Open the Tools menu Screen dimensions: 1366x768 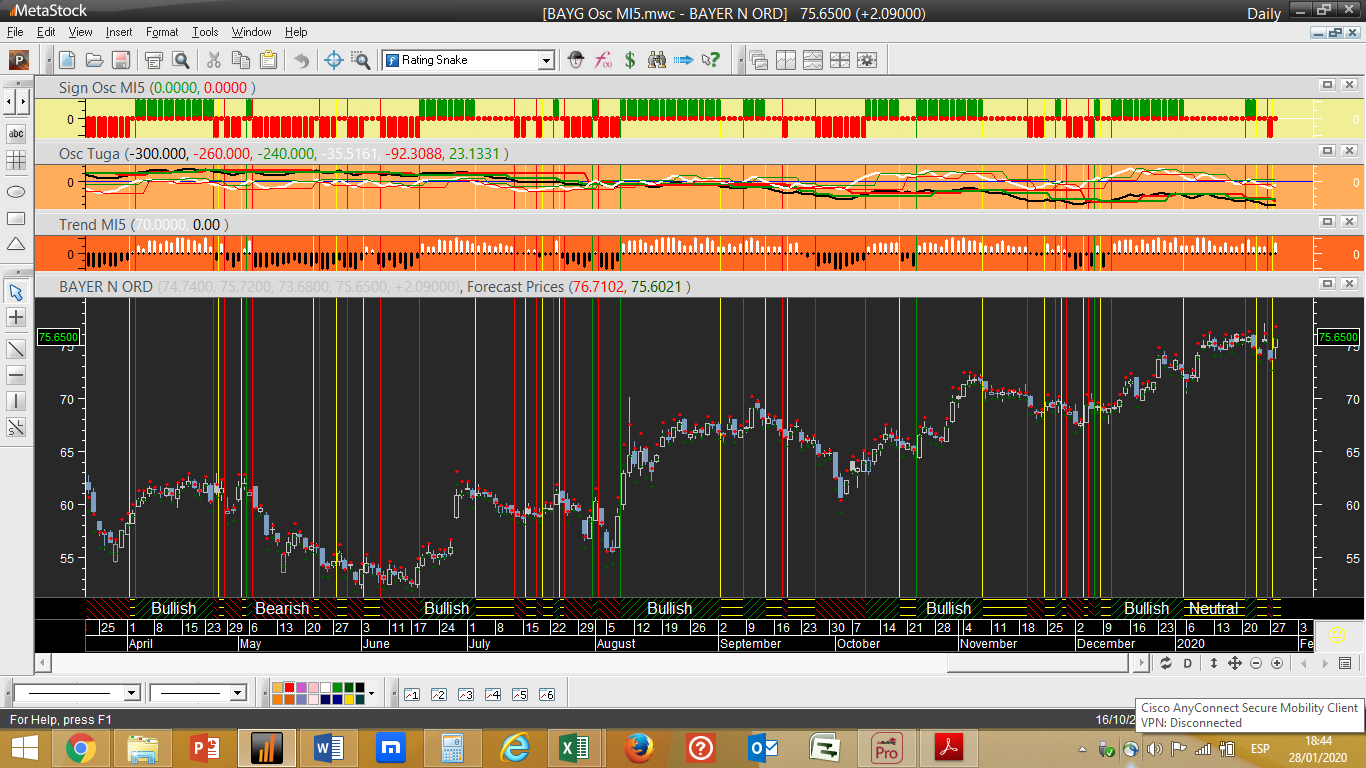(205, 32)
